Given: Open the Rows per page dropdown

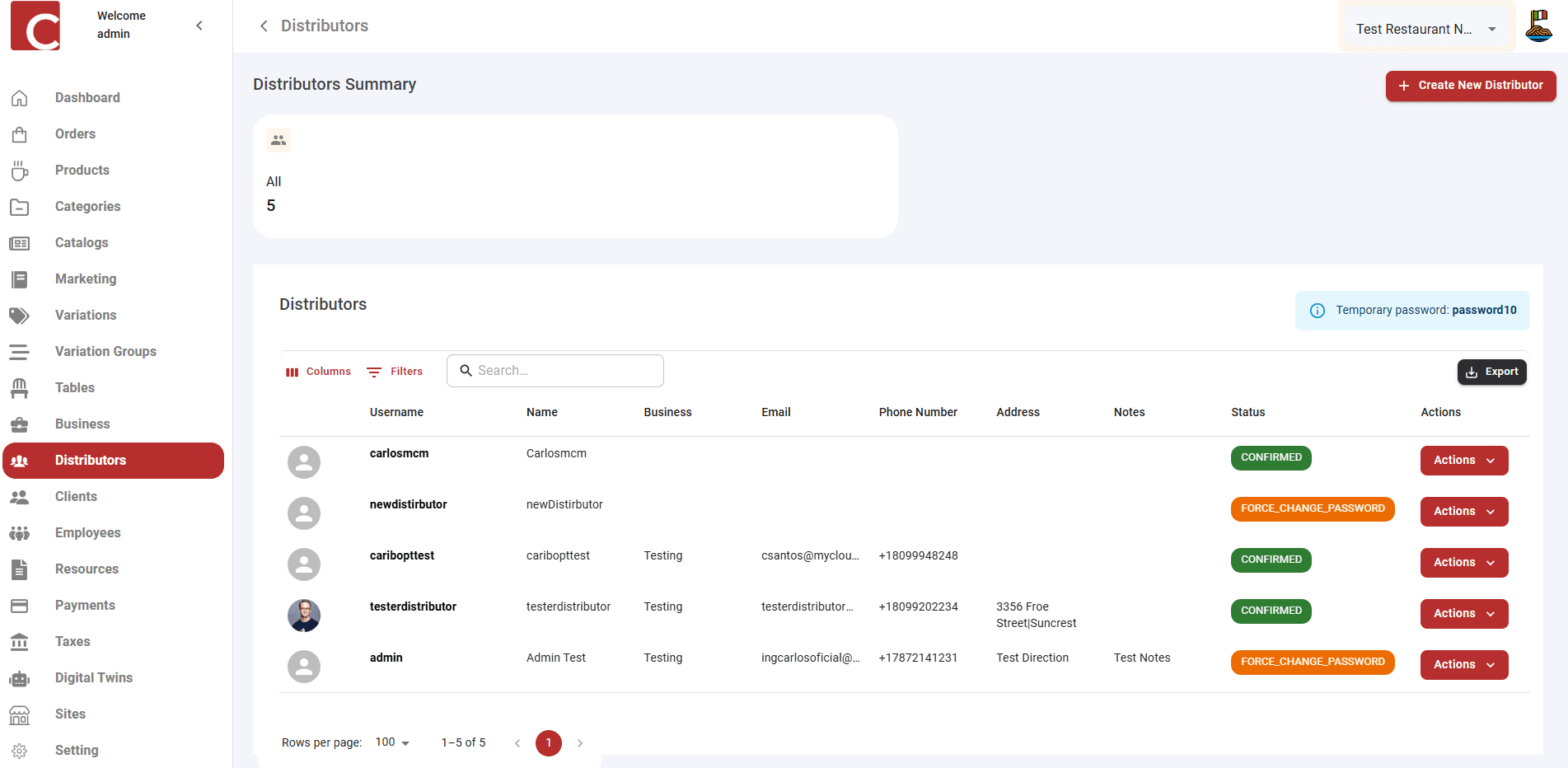Looking at the screenshot, I should pos(391,742).
